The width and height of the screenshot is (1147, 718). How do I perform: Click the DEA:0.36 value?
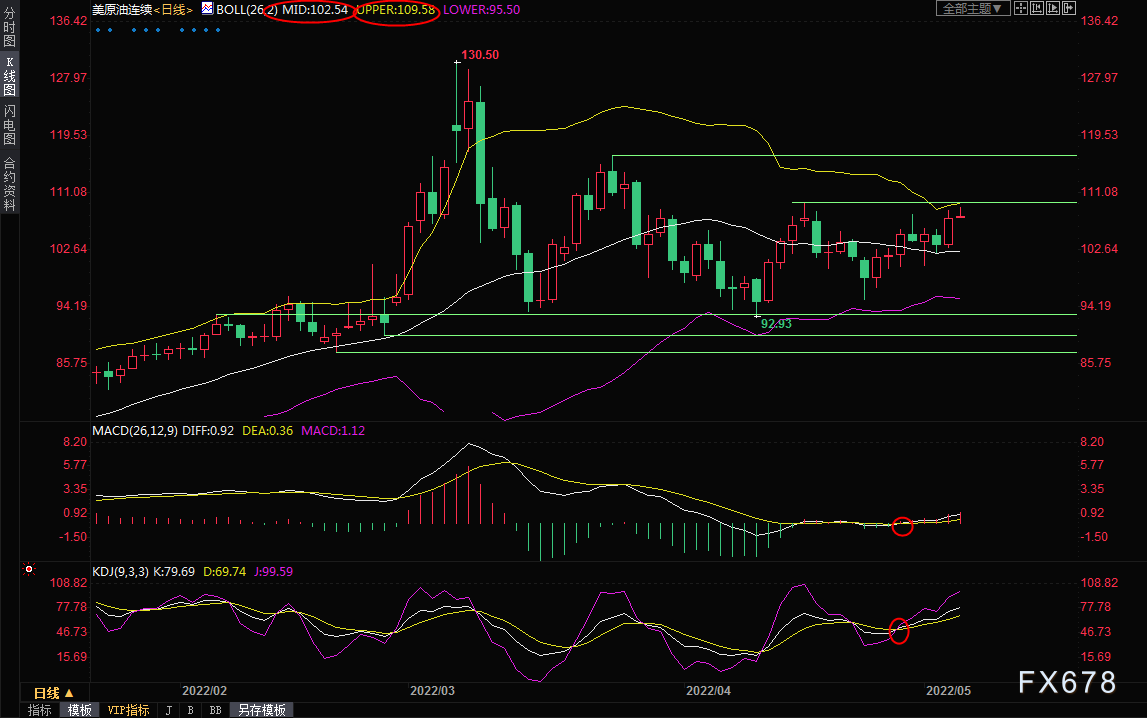tap(267, 431)
